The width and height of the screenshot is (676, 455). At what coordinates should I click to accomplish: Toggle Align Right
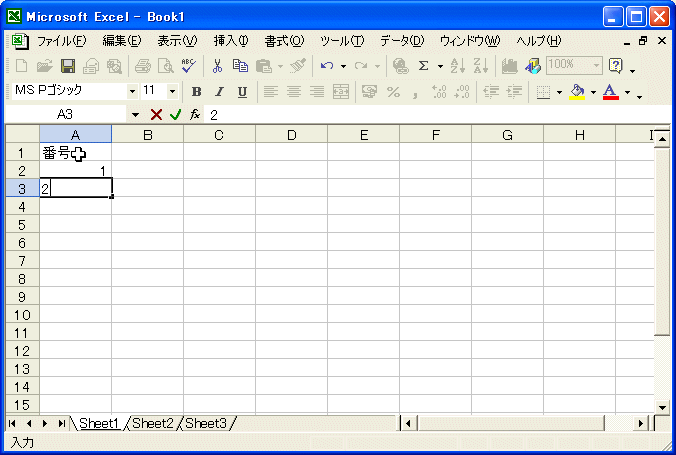coord(317,91)
